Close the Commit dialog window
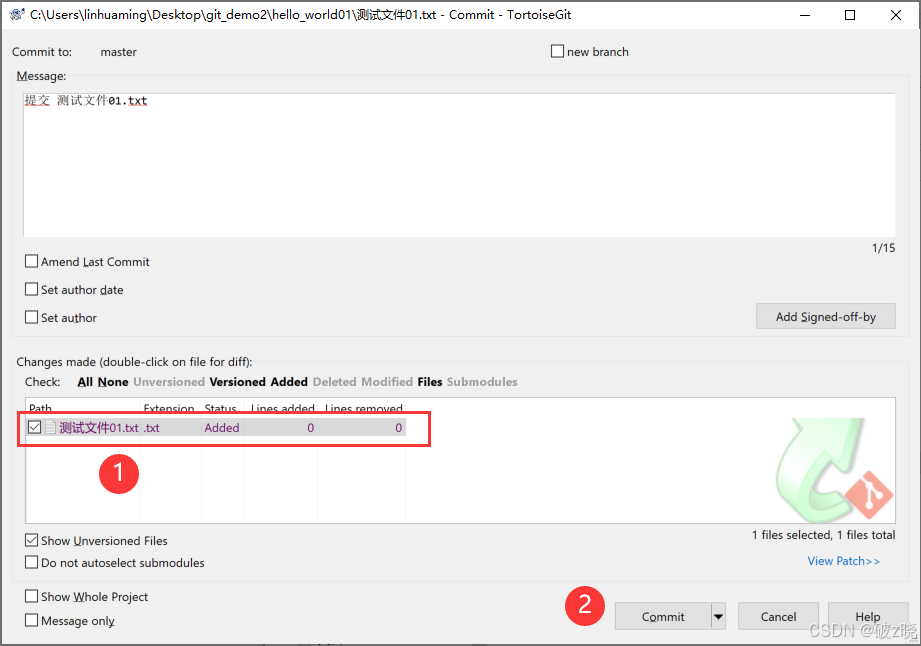Image resolution: width=921 pixels, height=646 pixels. (895, 15)
